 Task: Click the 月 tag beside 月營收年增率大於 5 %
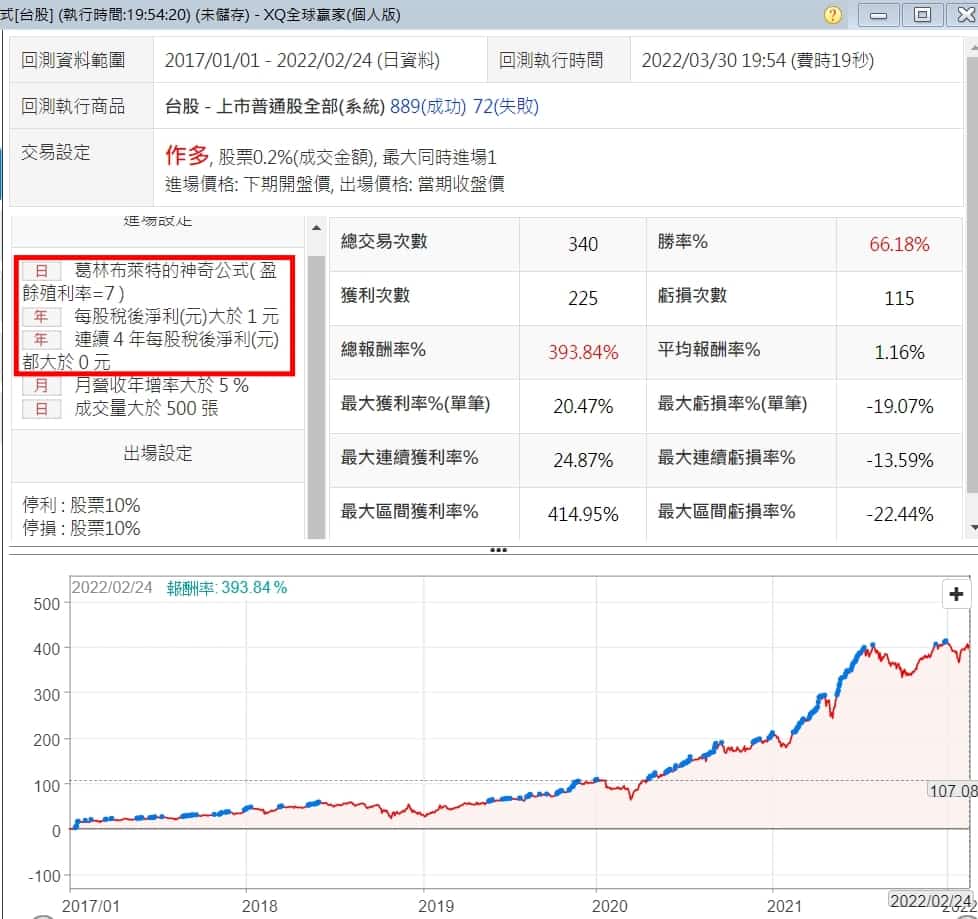41,385
